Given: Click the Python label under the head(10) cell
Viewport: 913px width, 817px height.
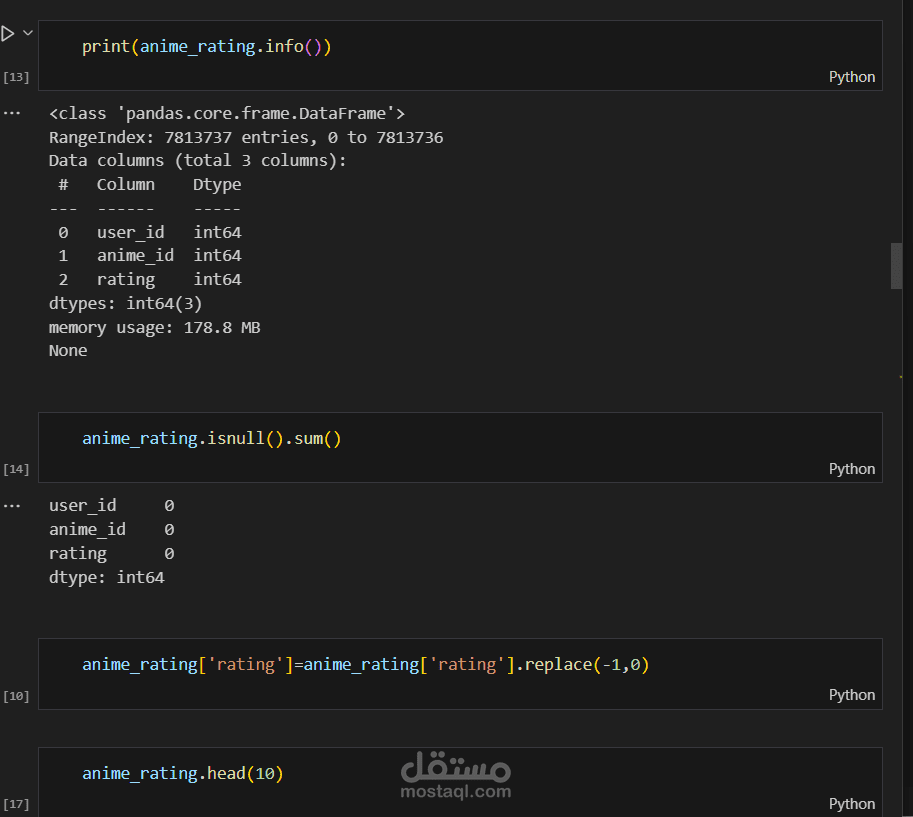Looking at the screenshot, I should coord(851,803).
